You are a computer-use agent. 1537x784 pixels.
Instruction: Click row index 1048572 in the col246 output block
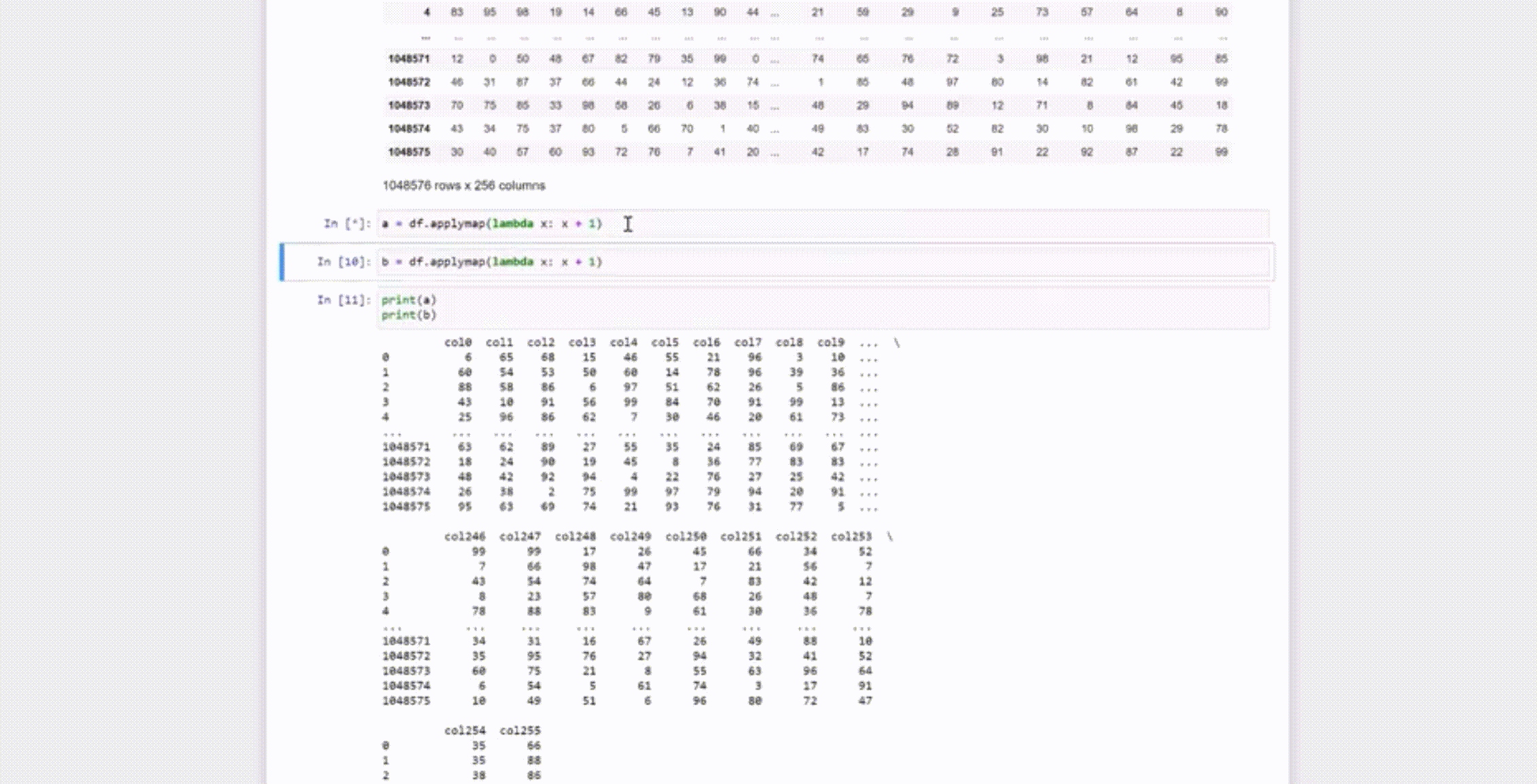[406, 656]
